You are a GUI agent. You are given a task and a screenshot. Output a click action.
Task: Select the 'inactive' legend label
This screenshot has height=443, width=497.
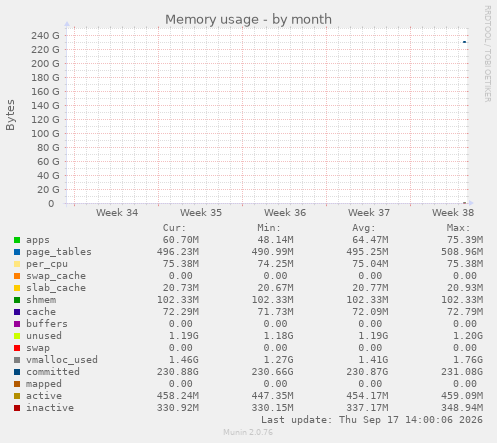tap(50, 408)
